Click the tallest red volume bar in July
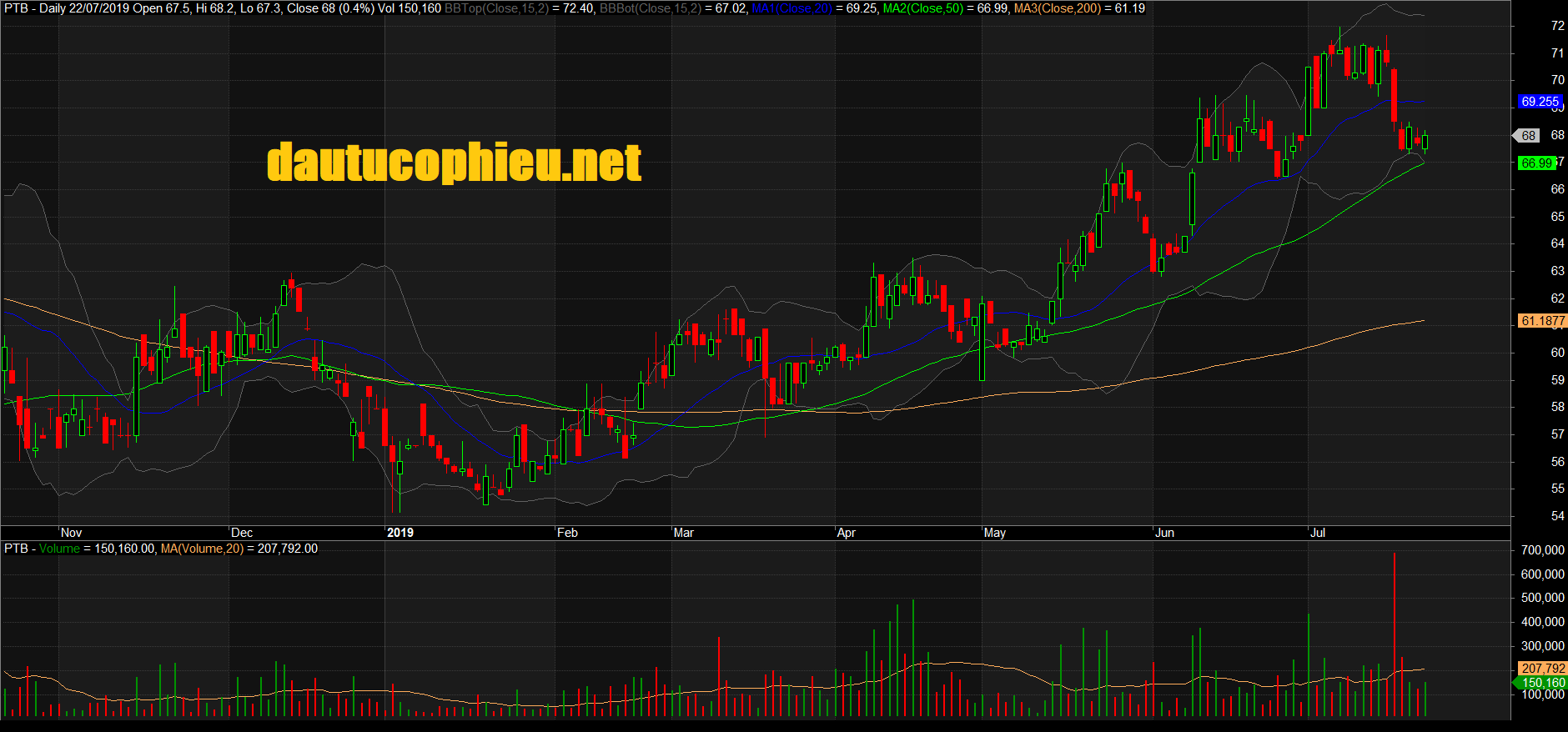 1394,634
